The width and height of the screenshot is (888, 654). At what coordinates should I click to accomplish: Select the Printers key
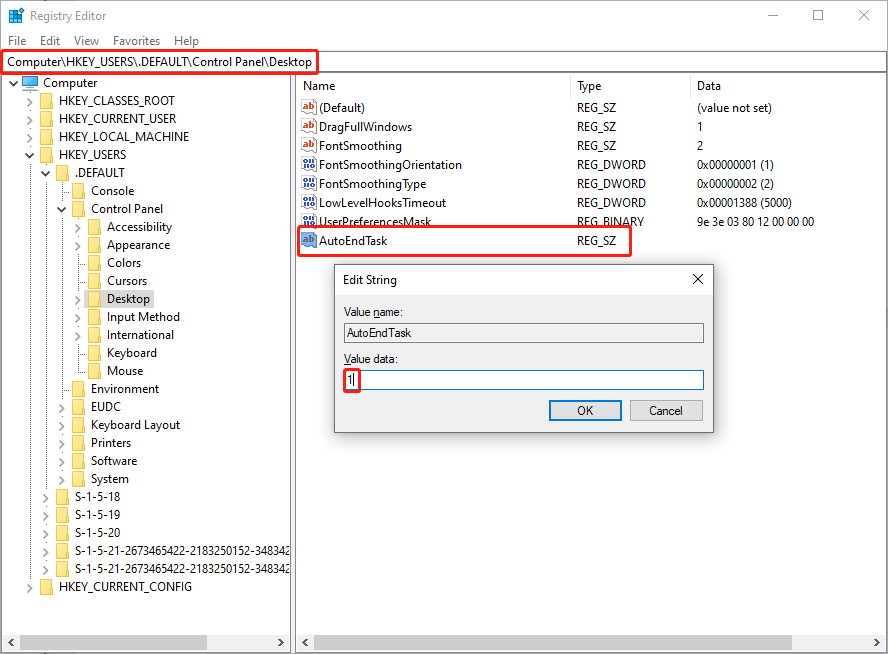111,443
